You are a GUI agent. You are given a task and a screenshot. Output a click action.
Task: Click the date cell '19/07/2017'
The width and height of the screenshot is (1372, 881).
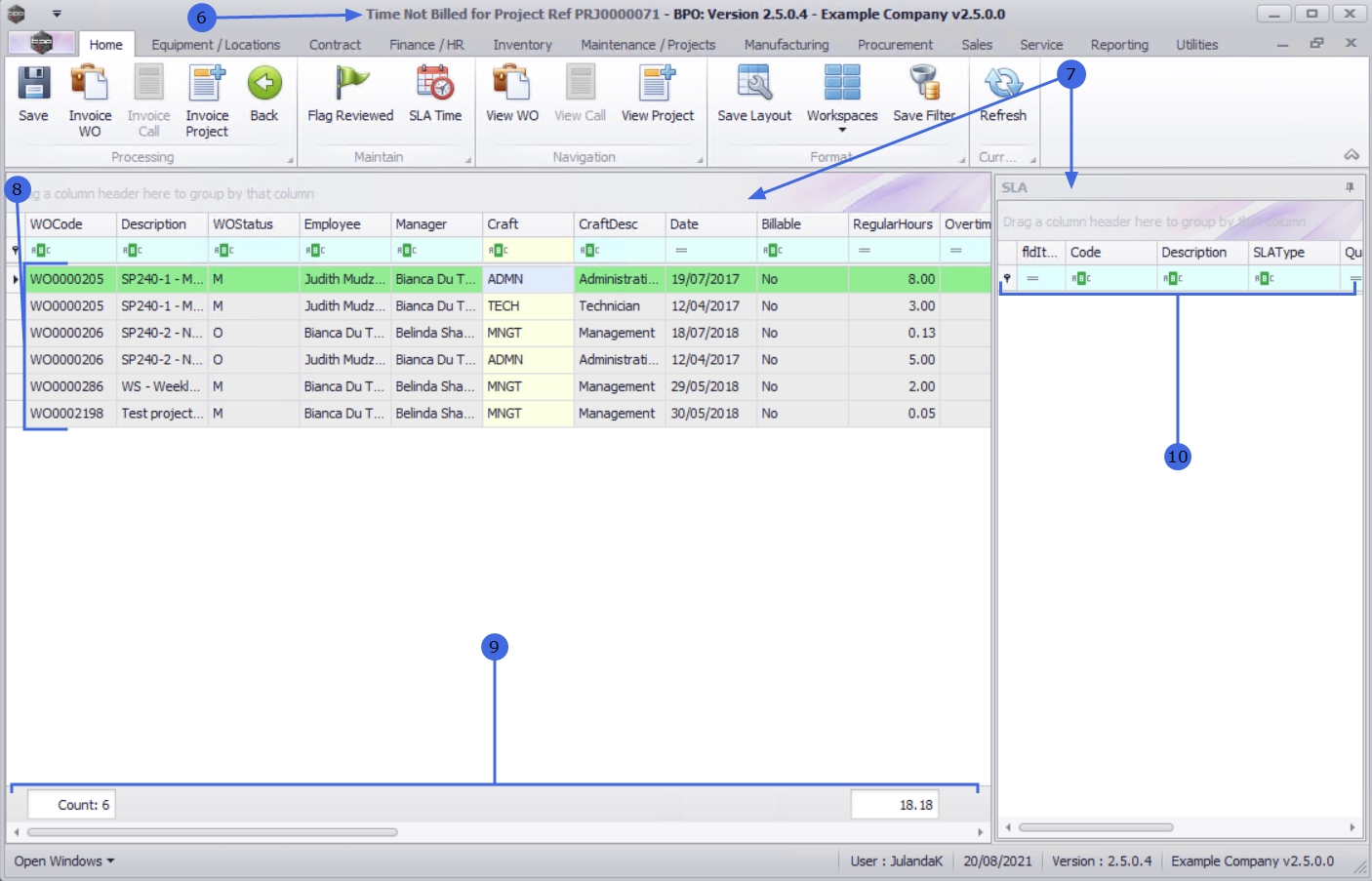click(x=711, y=279)
